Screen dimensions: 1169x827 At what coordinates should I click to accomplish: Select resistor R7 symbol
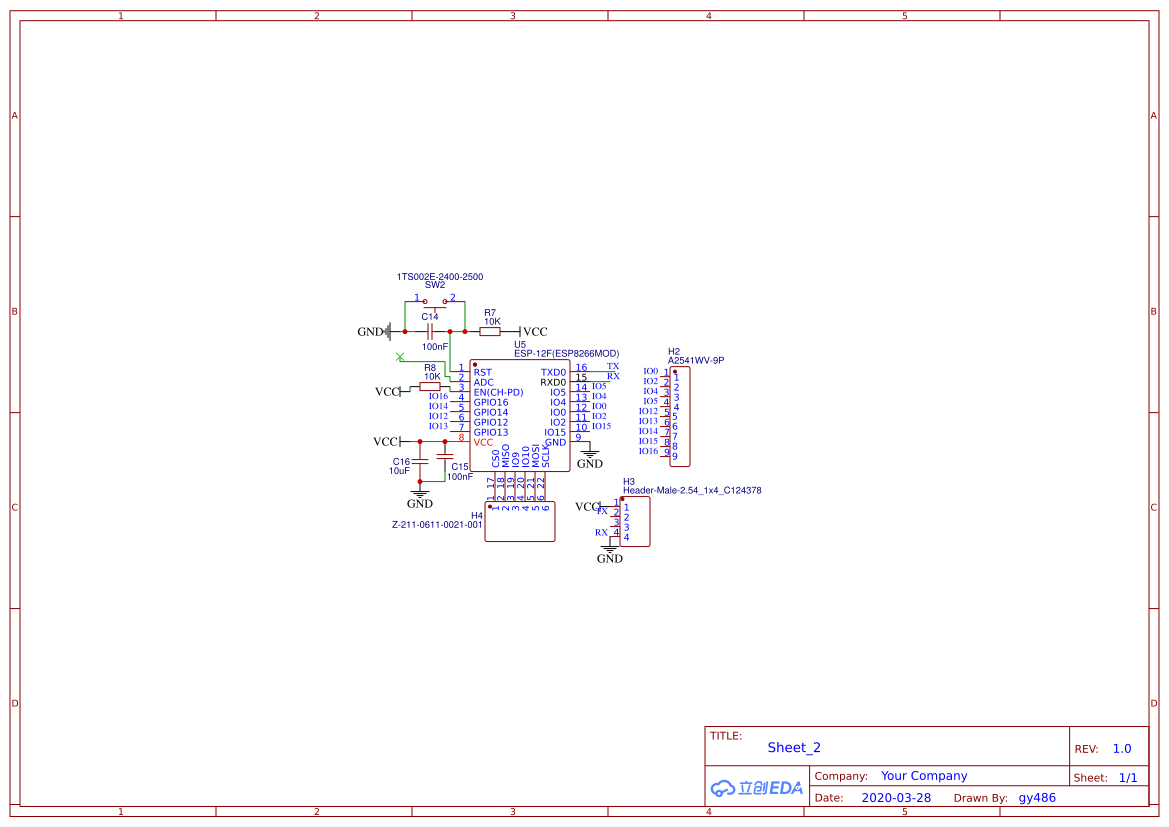(490, 332)
